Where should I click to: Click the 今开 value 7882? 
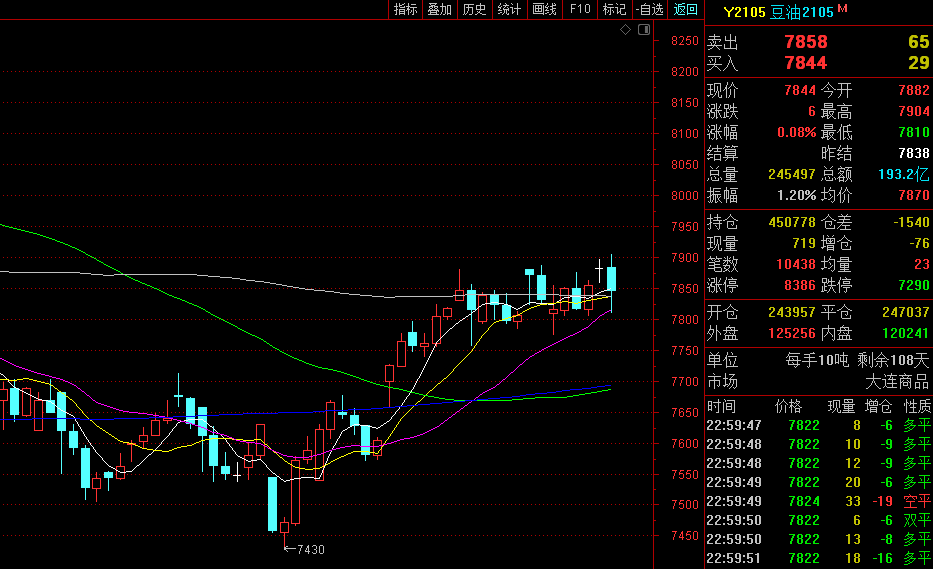coord(914,90)
